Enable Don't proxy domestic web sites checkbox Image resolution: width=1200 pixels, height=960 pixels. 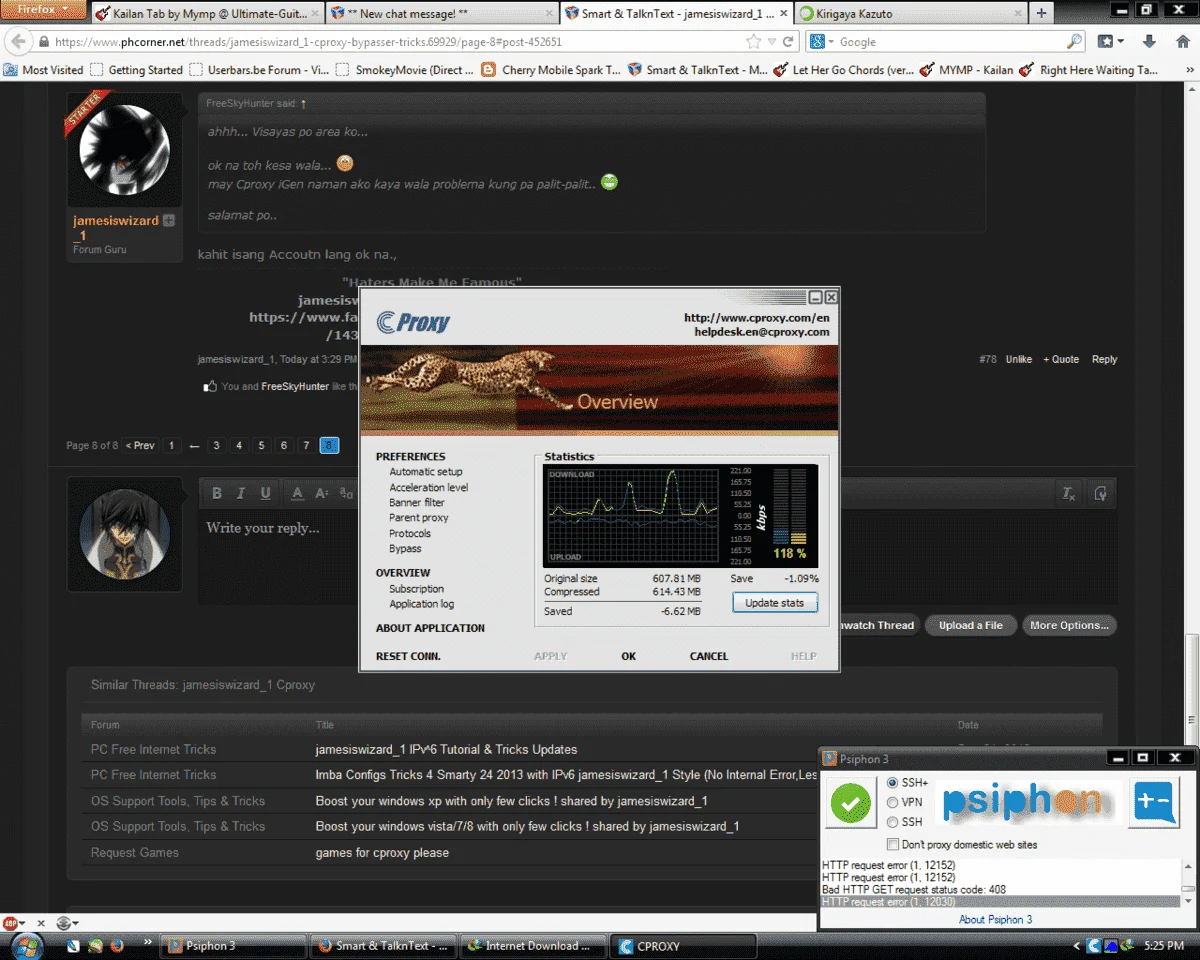(x=893, y=844)
